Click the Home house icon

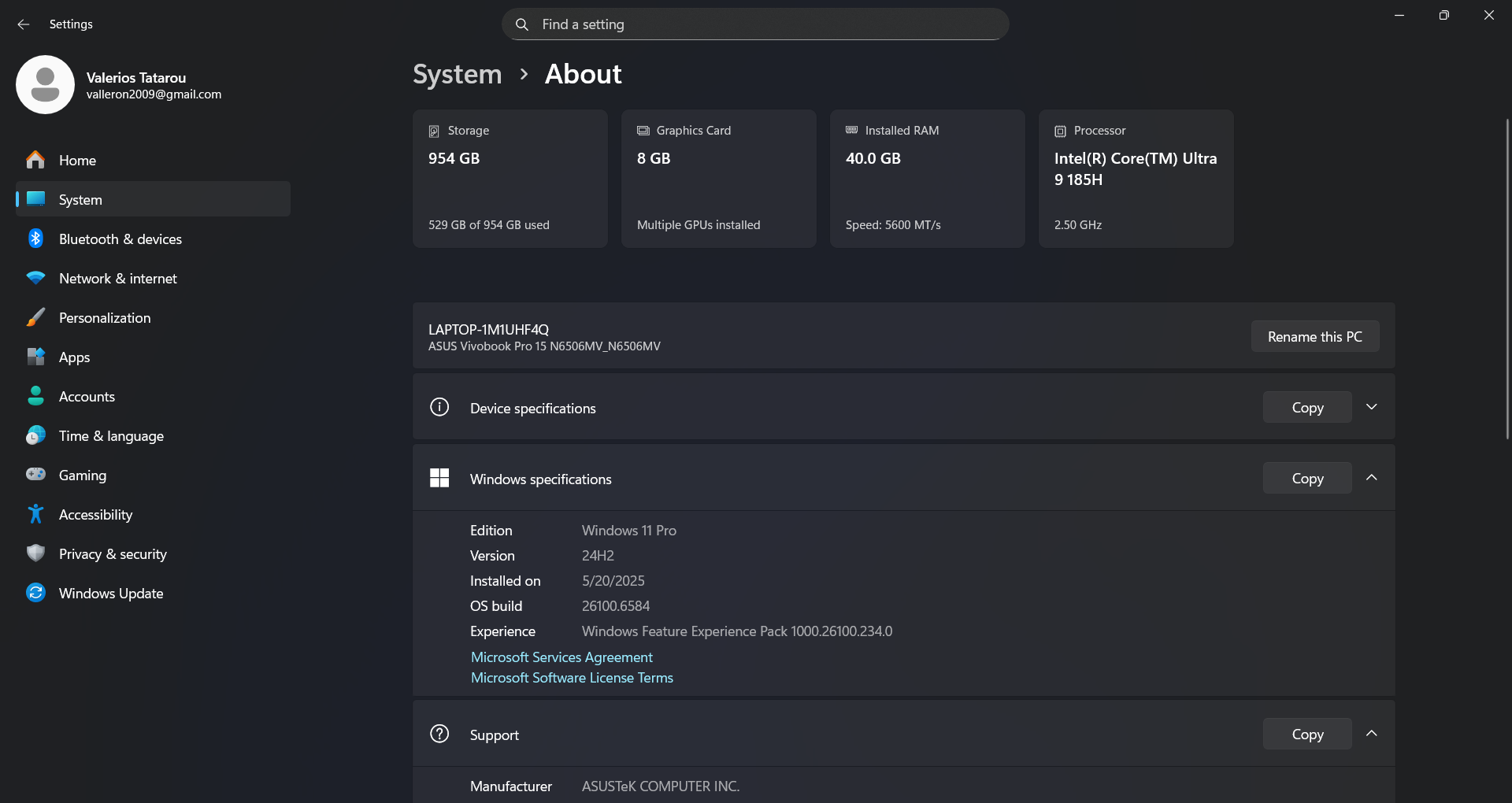point(35,160)
